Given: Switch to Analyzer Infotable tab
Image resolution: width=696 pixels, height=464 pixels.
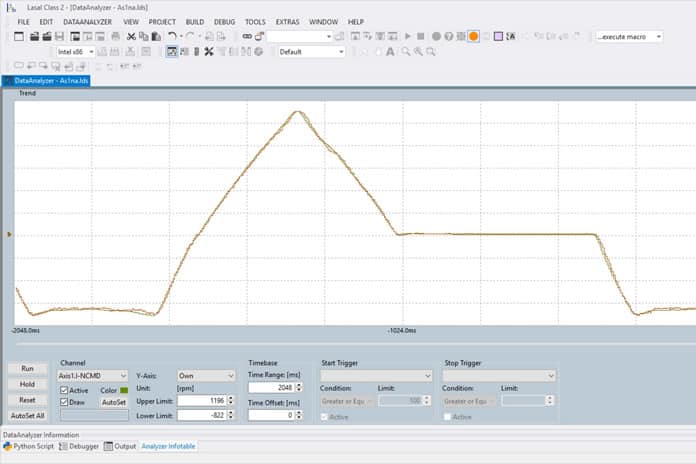Looking at the screenshot, I should click(168, 446).
